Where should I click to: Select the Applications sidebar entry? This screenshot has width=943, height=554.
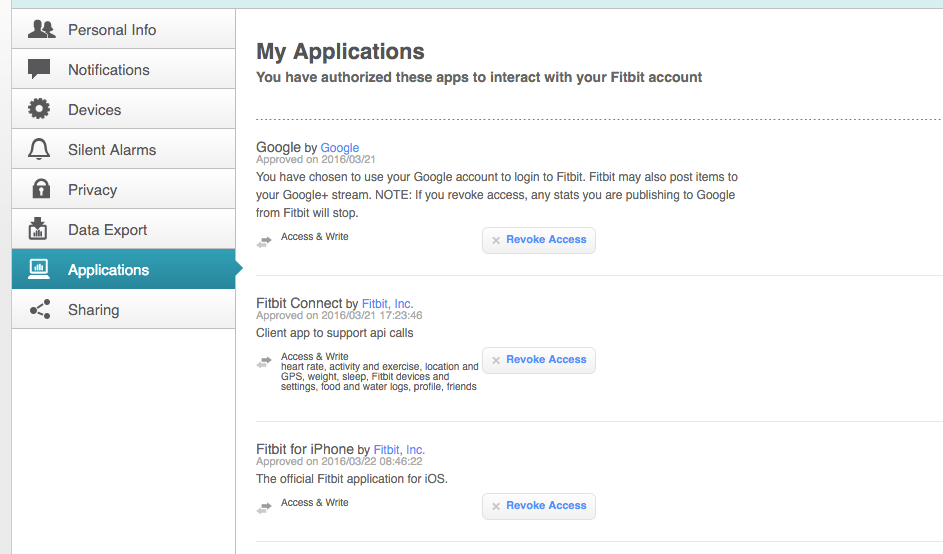(123, 269)
